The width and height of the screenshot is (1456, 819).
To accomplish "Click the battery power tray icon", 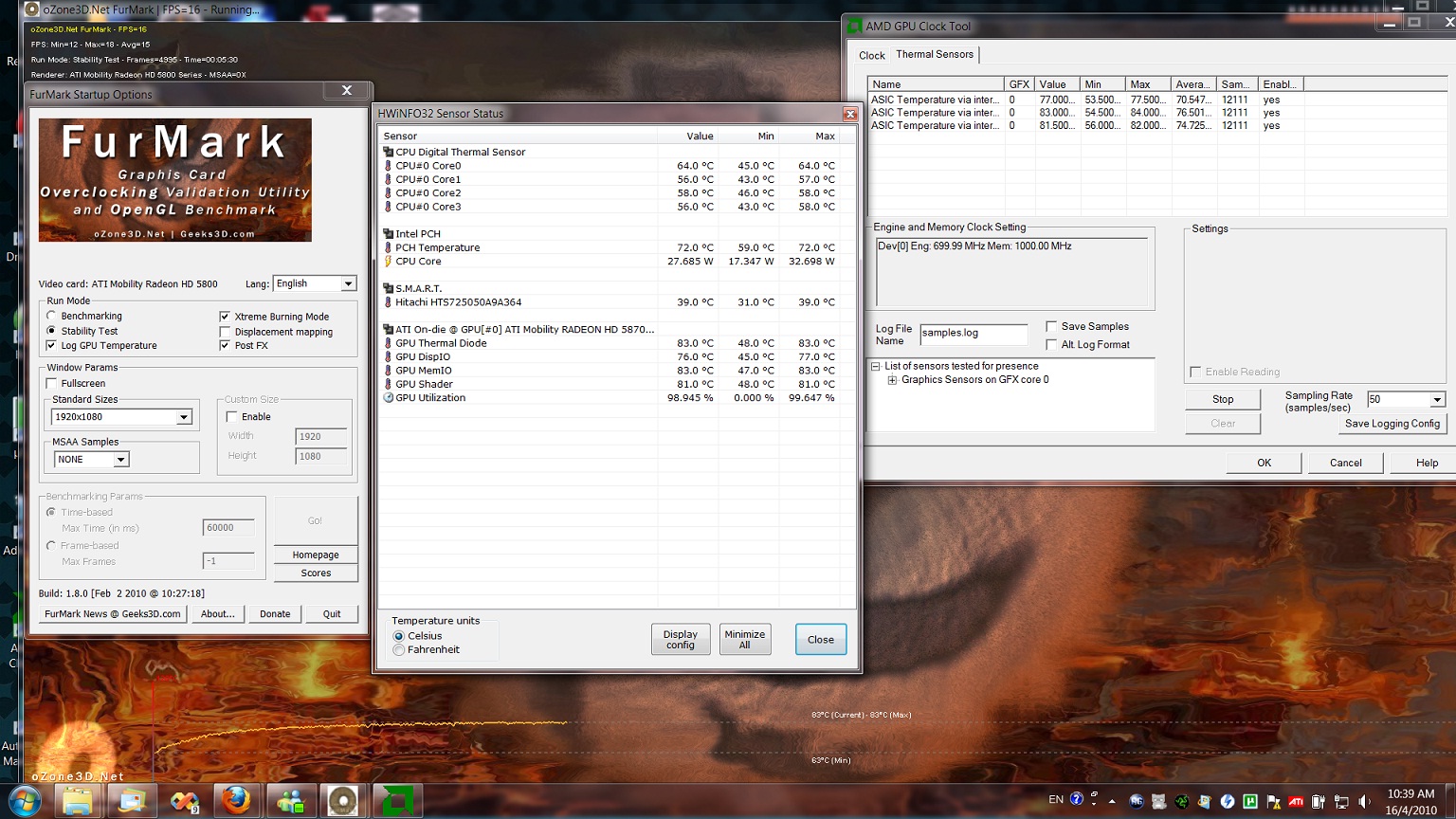I will 1319,802.
